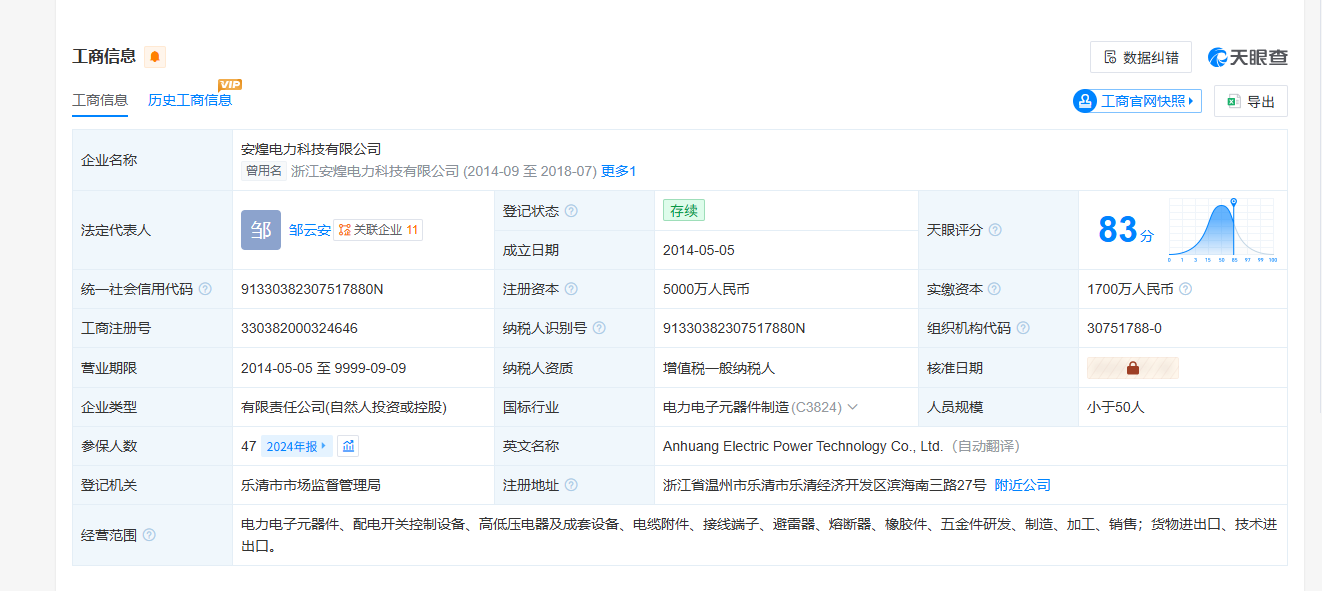This screenshot has height=591, width=1322.
Task: Click help icon beside 注册地址
Action: tap(571, 485)
